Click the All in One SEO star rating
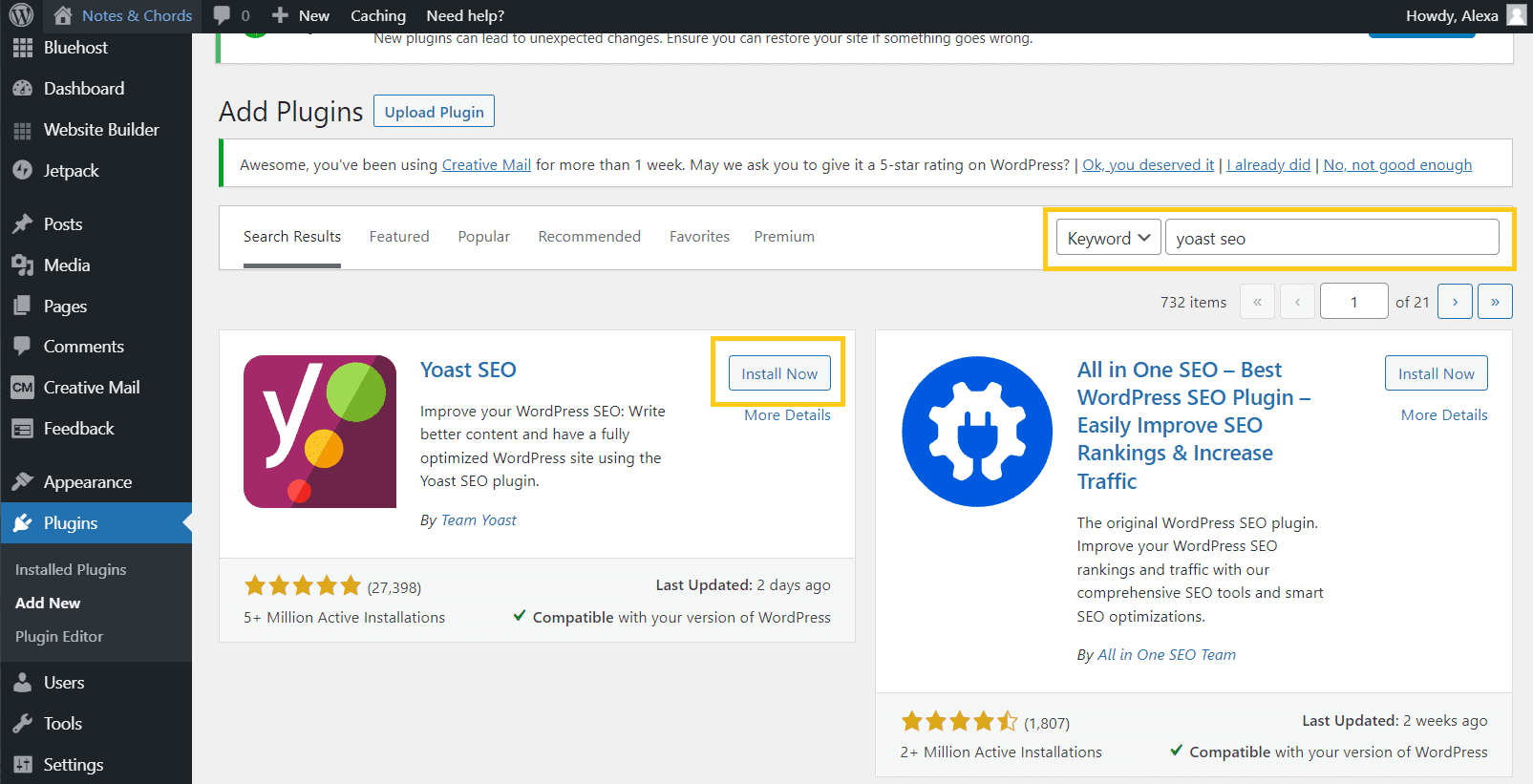This screenshot has width=1533, height=784. pos(959,722)
